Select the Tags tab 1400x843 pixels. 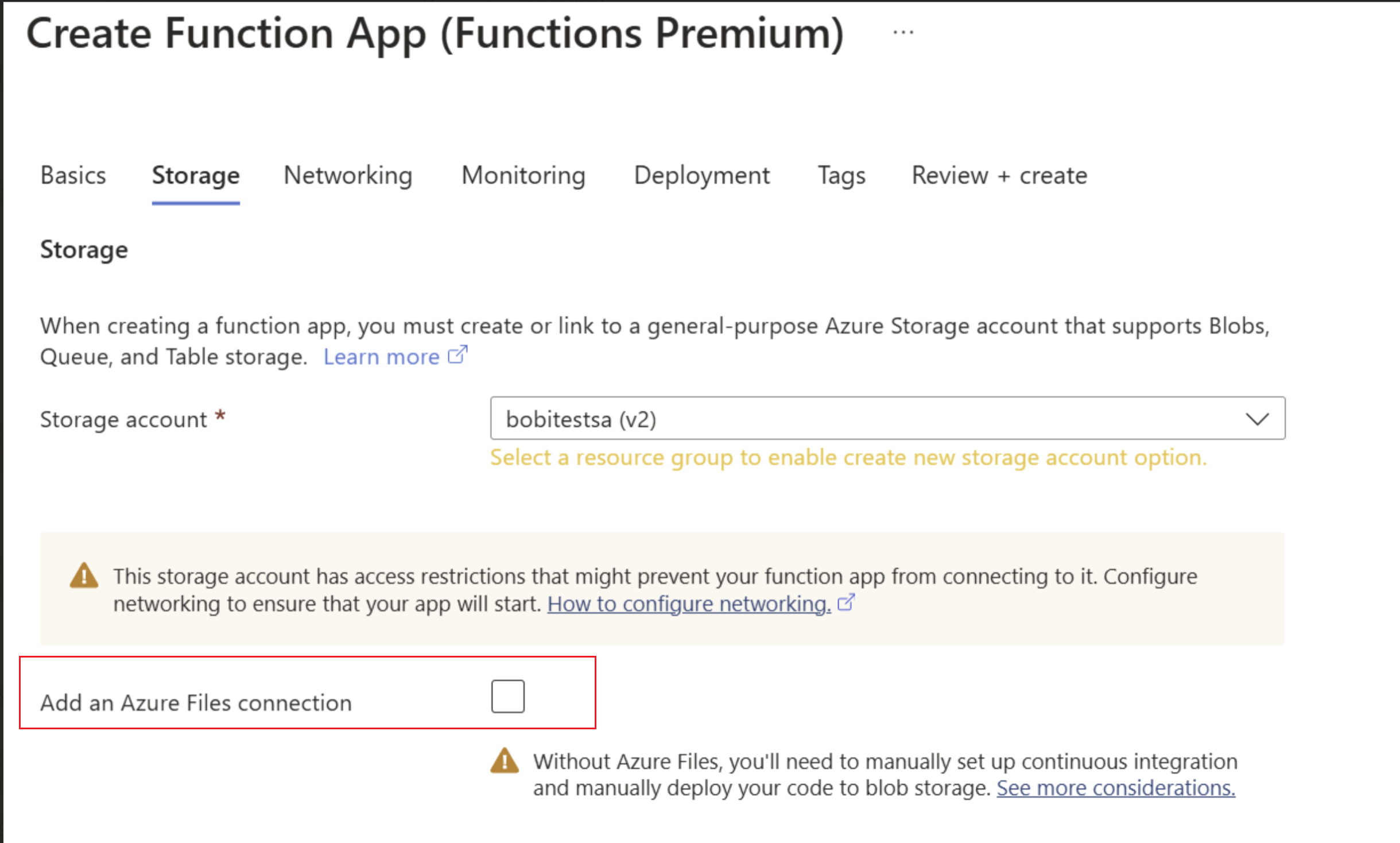pyautogui.click(x=841, y=176)
